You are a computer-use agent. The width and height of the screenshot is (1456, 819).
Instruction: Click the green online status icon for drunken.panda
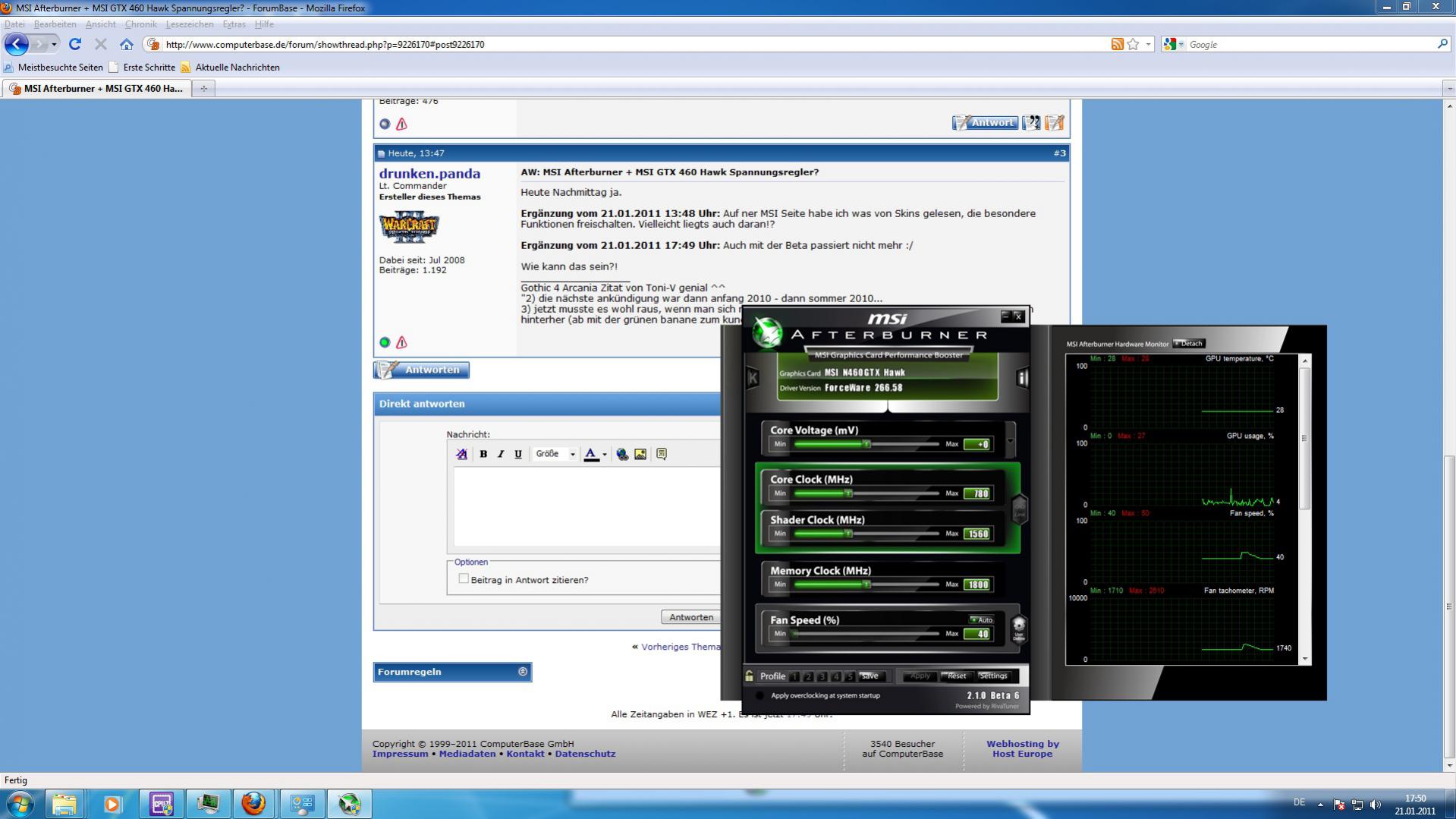point(385,342)
